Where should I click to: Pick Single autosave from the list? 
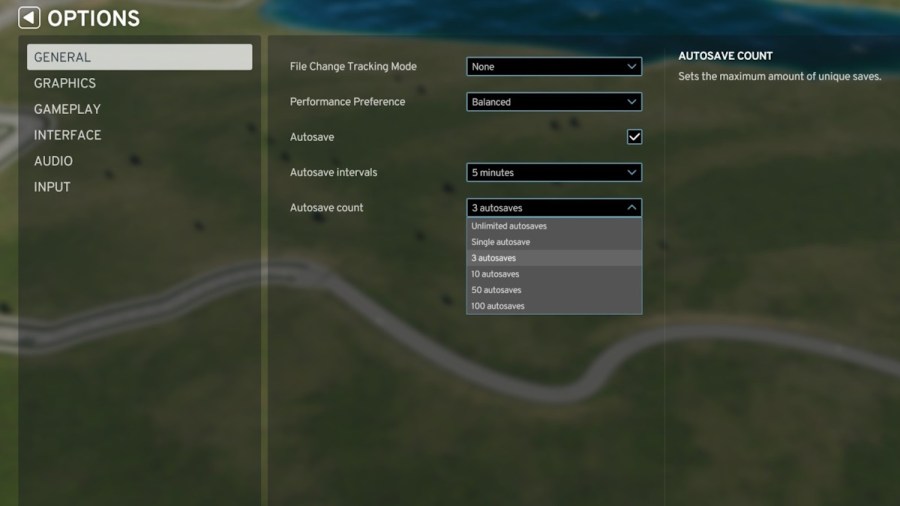pos(554,242)
